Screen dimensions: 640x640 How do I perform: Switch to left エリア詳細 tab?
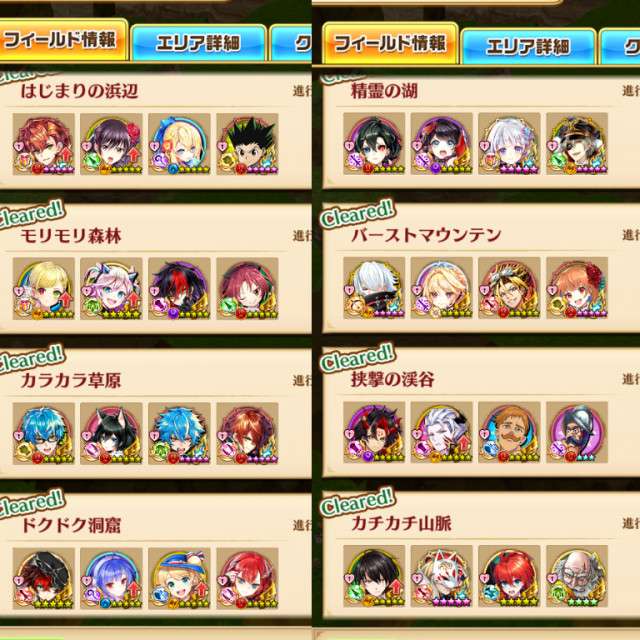click(x=198, y=43)
